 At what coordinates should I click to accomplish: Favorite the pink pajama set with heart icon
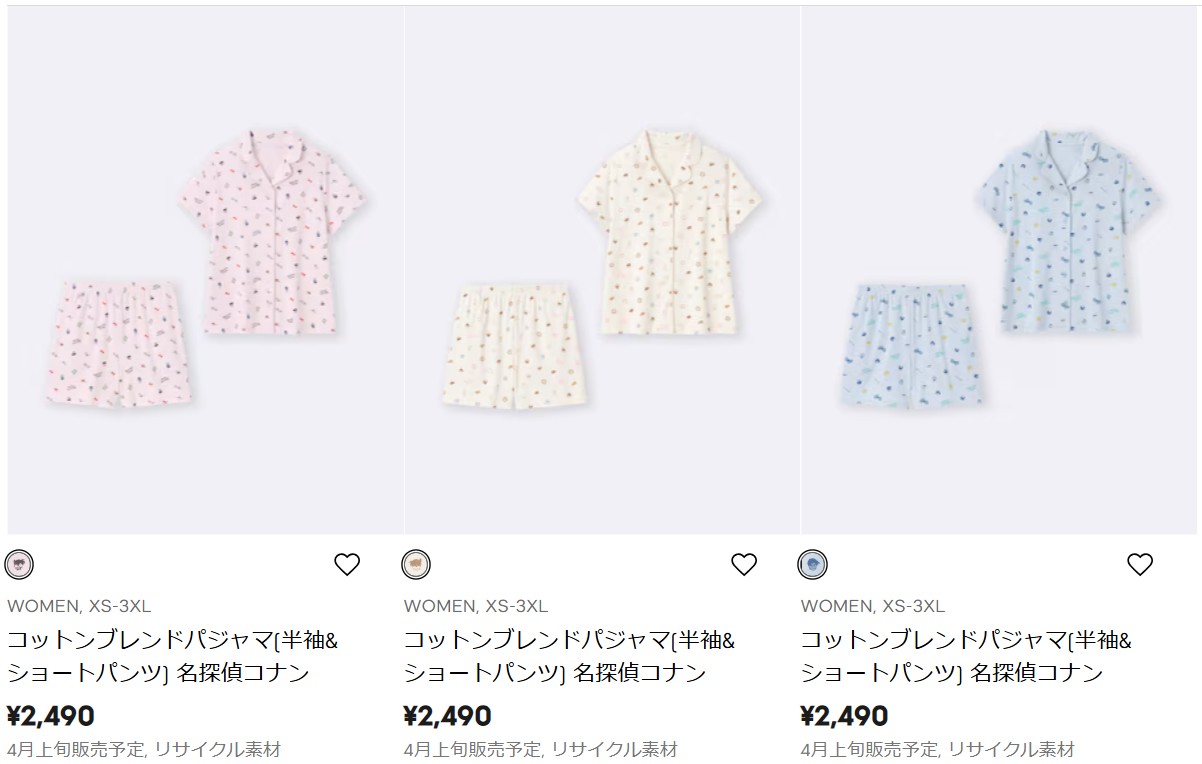[x=346, y=565]
